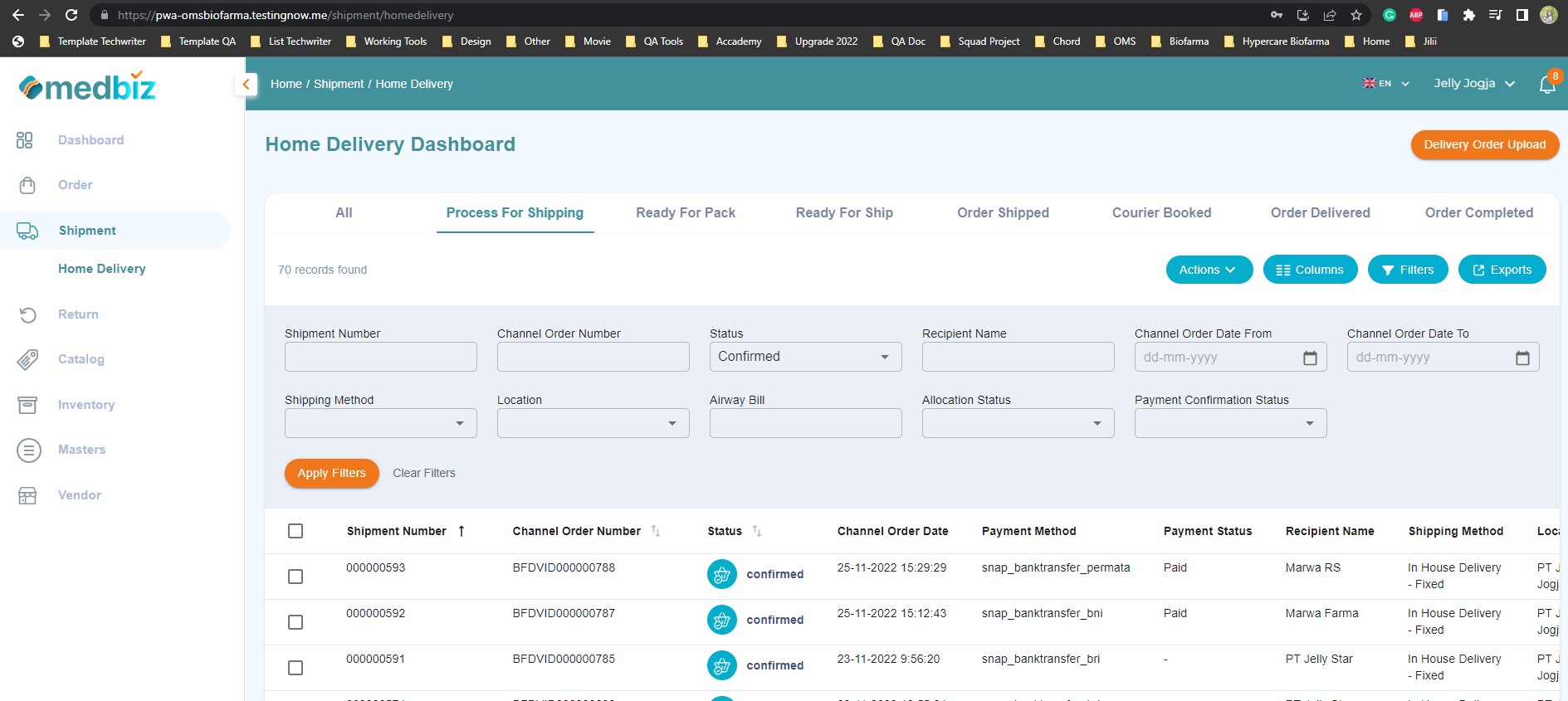Click the Vendor store icon
This screenshot has height=701, width=1568.
pyautogui.click(x=27, y=495)
